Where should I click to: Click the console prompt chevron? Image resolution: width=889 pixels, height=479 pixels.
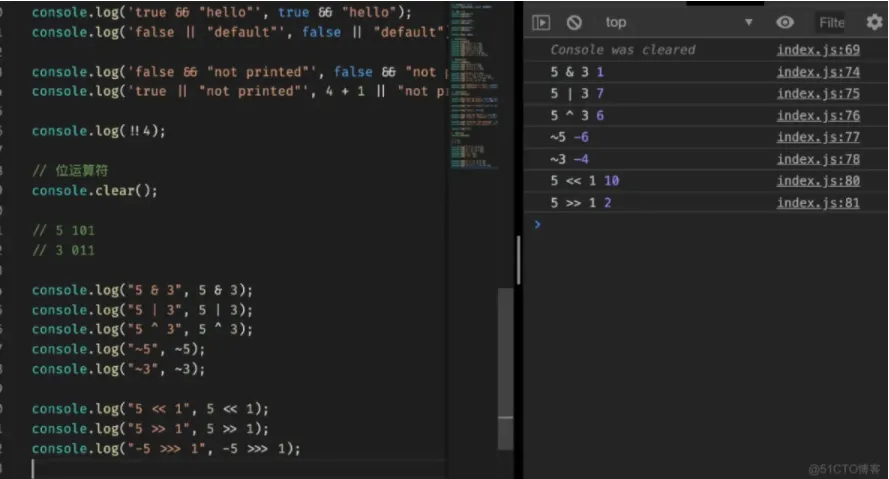coord(537,224)
